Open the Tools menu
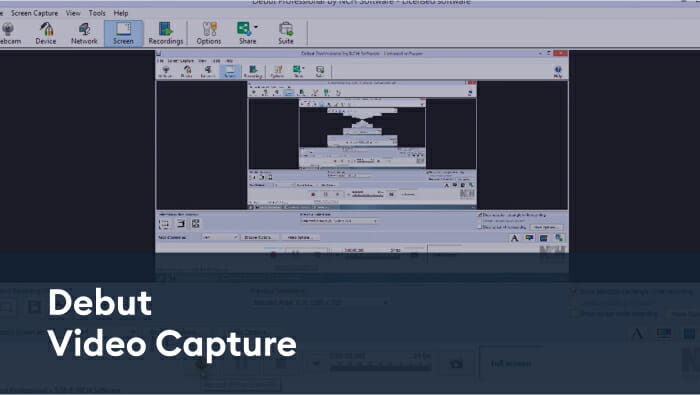700x395 pixels. point(97,13)
